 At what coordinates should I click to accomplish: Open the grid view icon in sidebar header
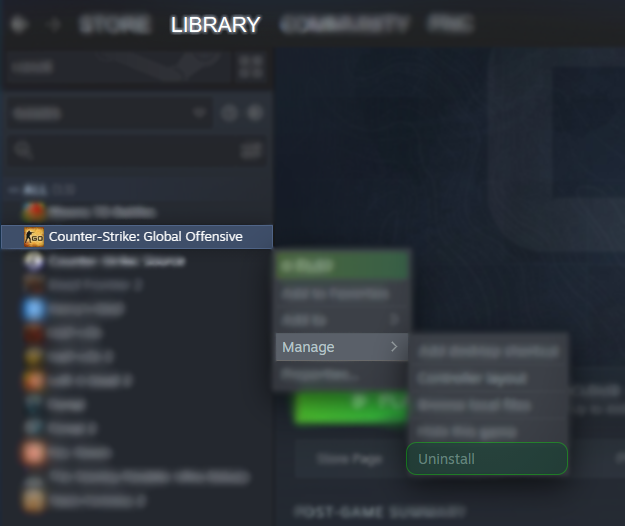[250, 67]
